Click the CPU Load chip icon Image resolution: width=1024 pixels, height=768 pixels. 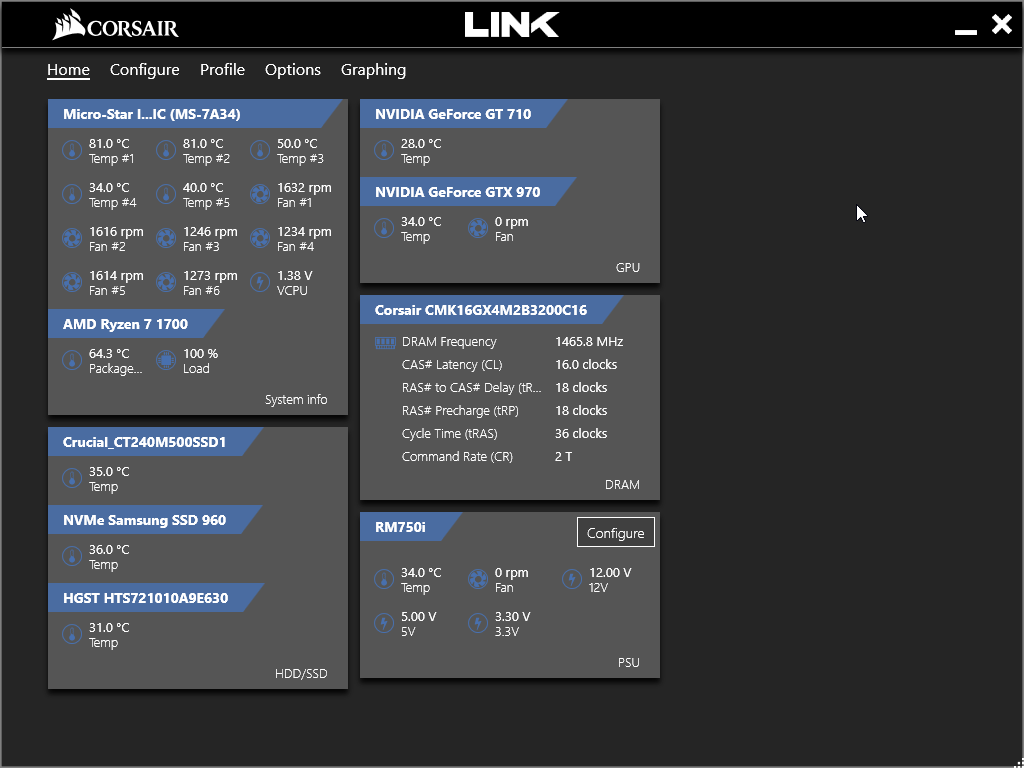pyautogui.click(x=165, y=360)
